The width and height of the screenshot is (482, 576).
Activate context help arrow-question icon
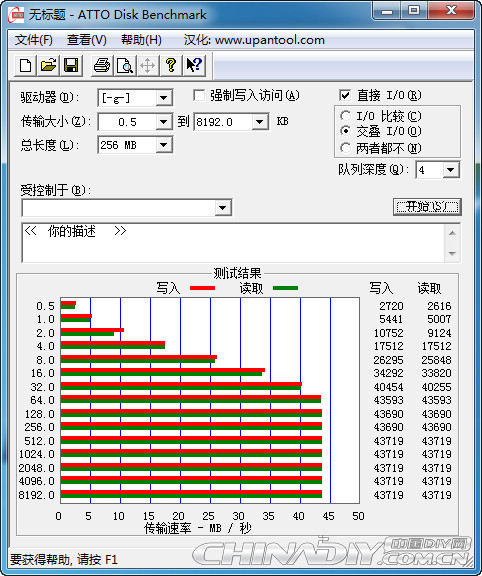click(x=194, y=66)
